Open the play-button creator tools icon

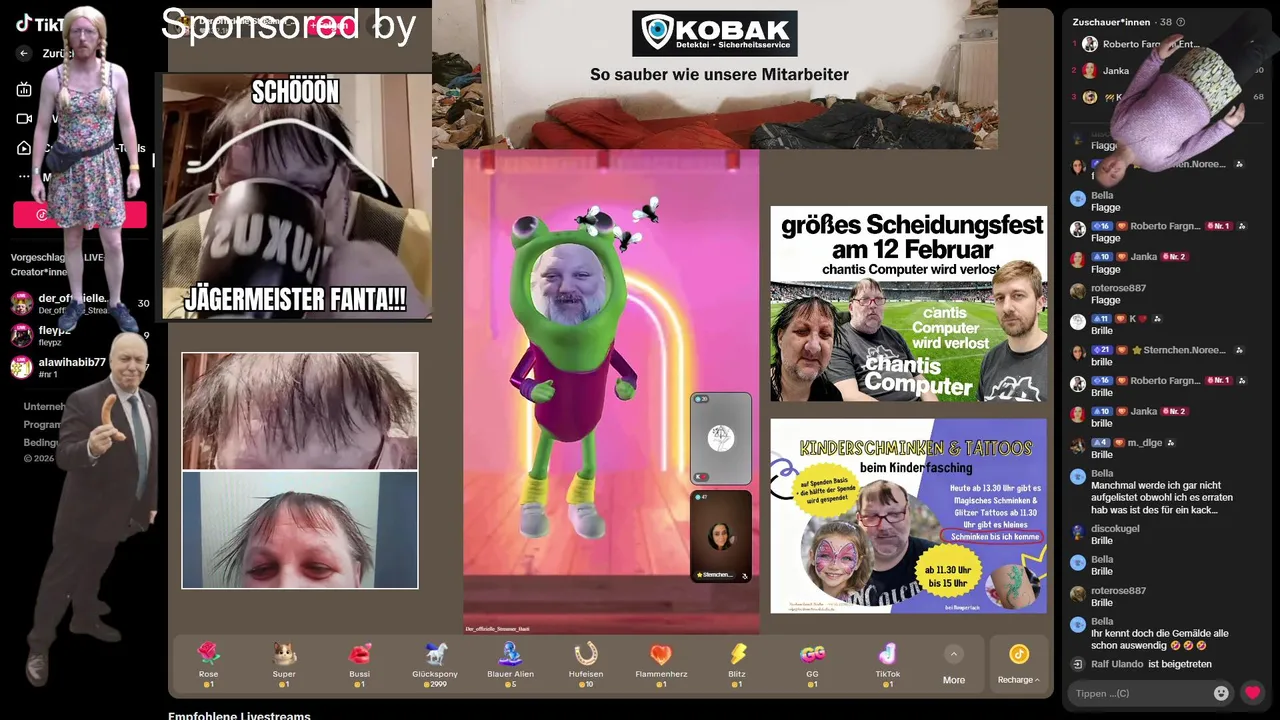(x=24, y=148)
